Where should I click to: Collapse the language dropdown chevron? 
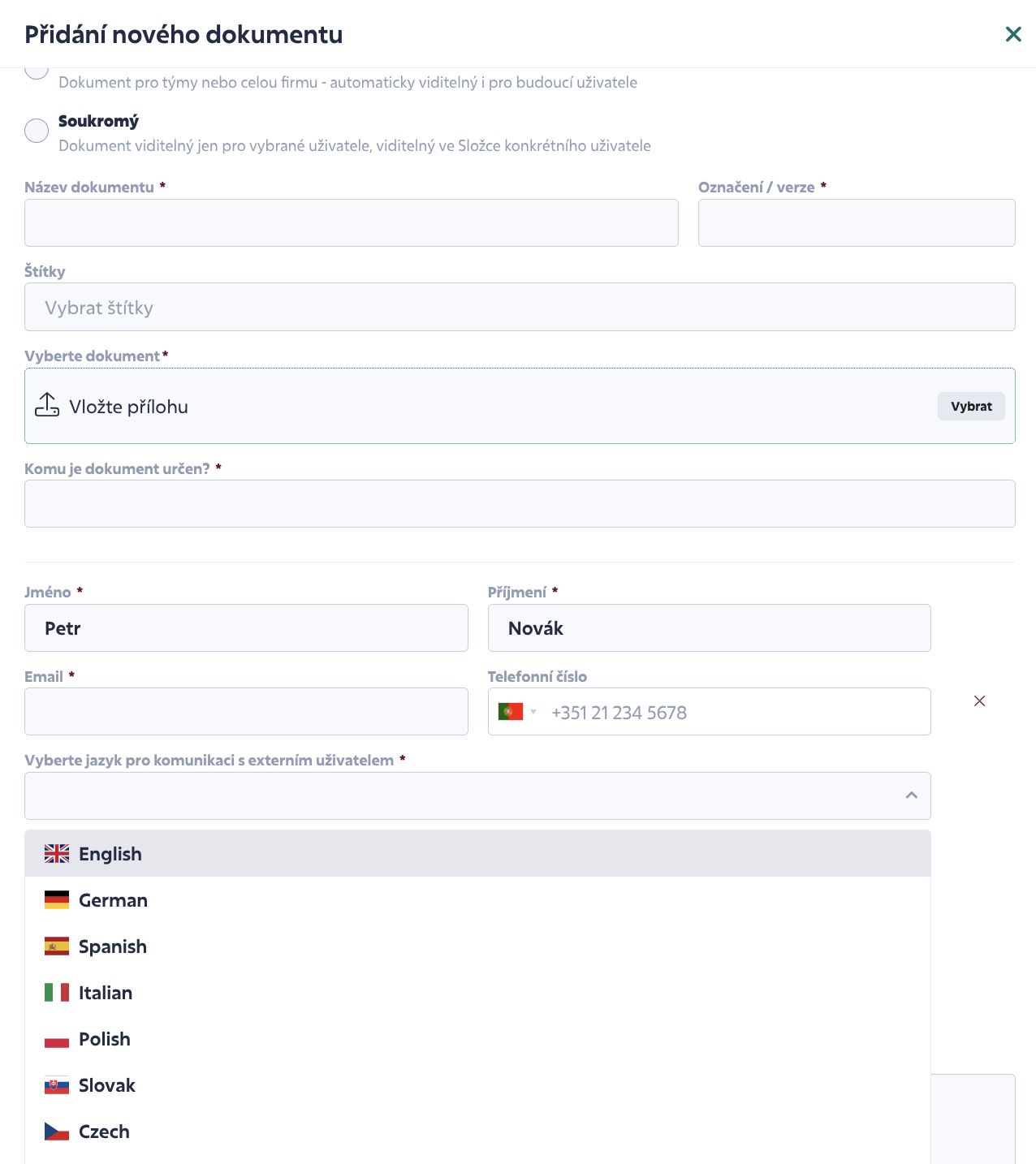[911, 795]
